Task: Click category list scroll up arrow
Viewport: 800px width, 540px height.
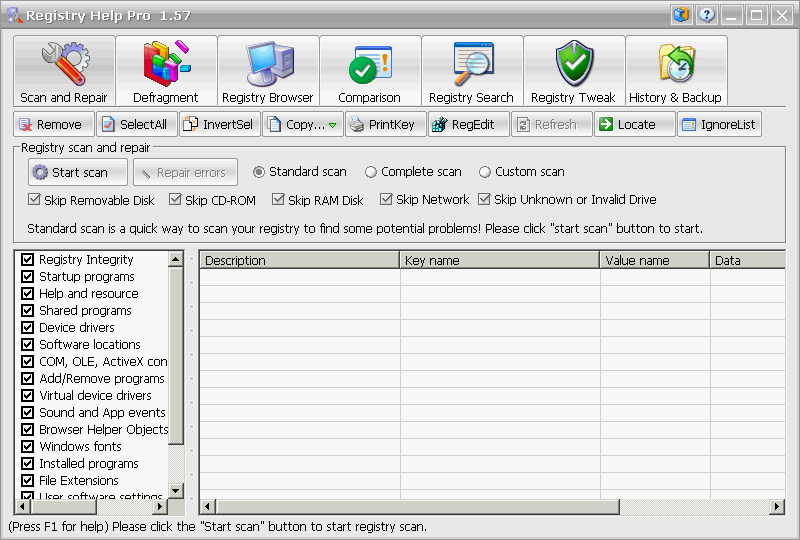Action: (176, 259)
